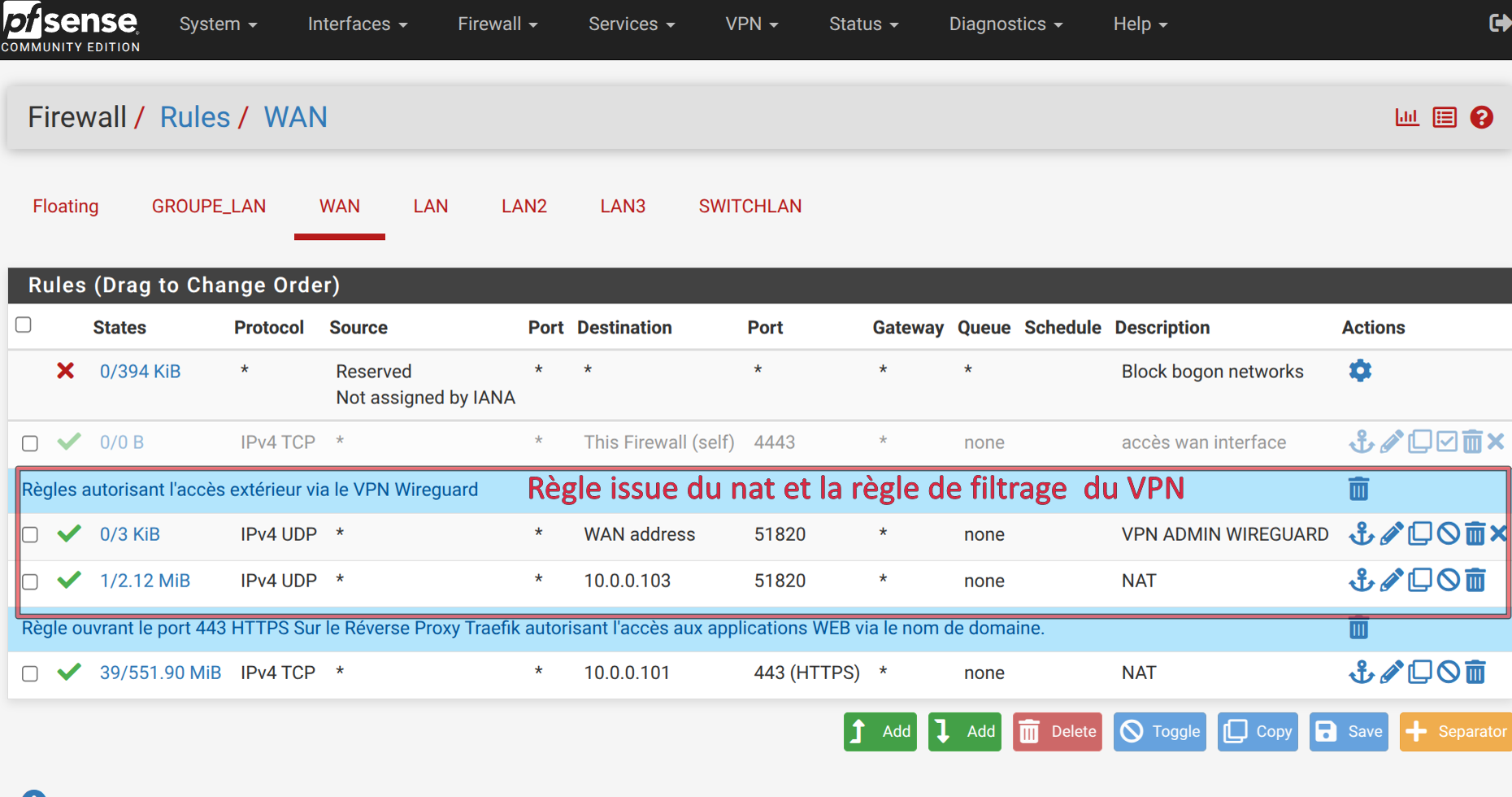Disable the 10.0.0.103 NAT rule

click(1448, 581)
